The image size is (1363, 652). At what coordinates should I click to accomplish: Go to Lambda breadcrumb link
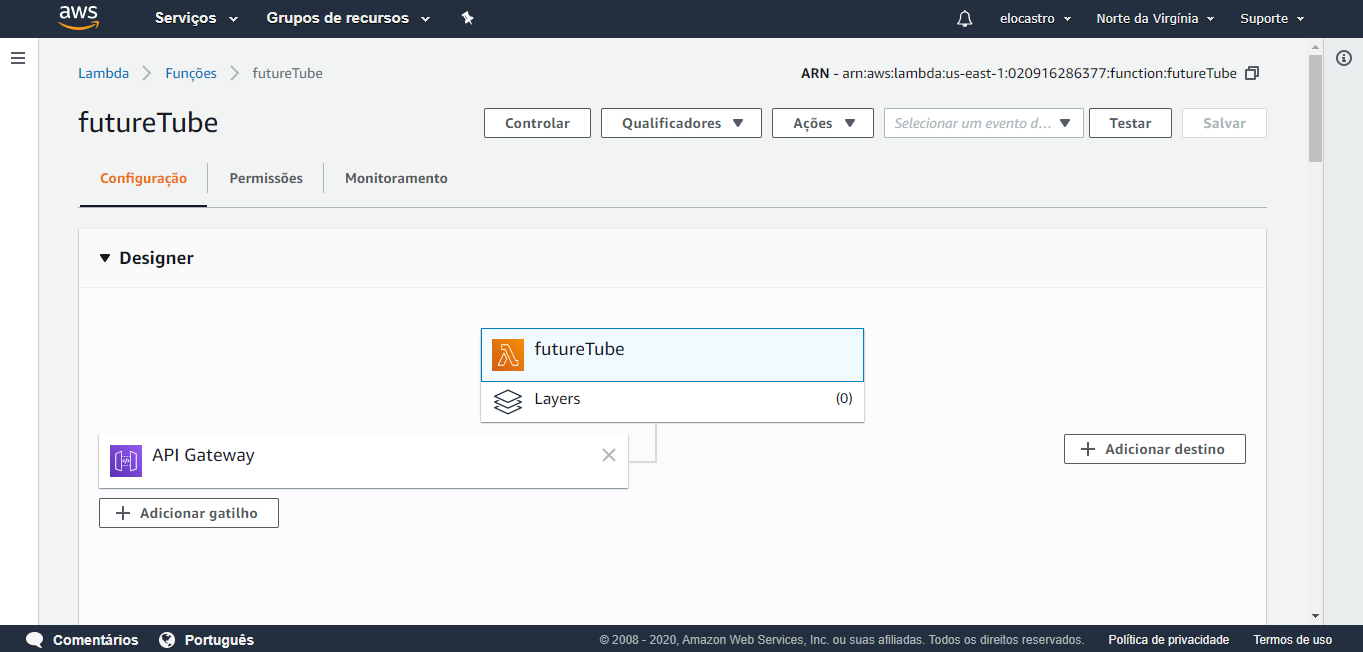click(x=103, y=73)
